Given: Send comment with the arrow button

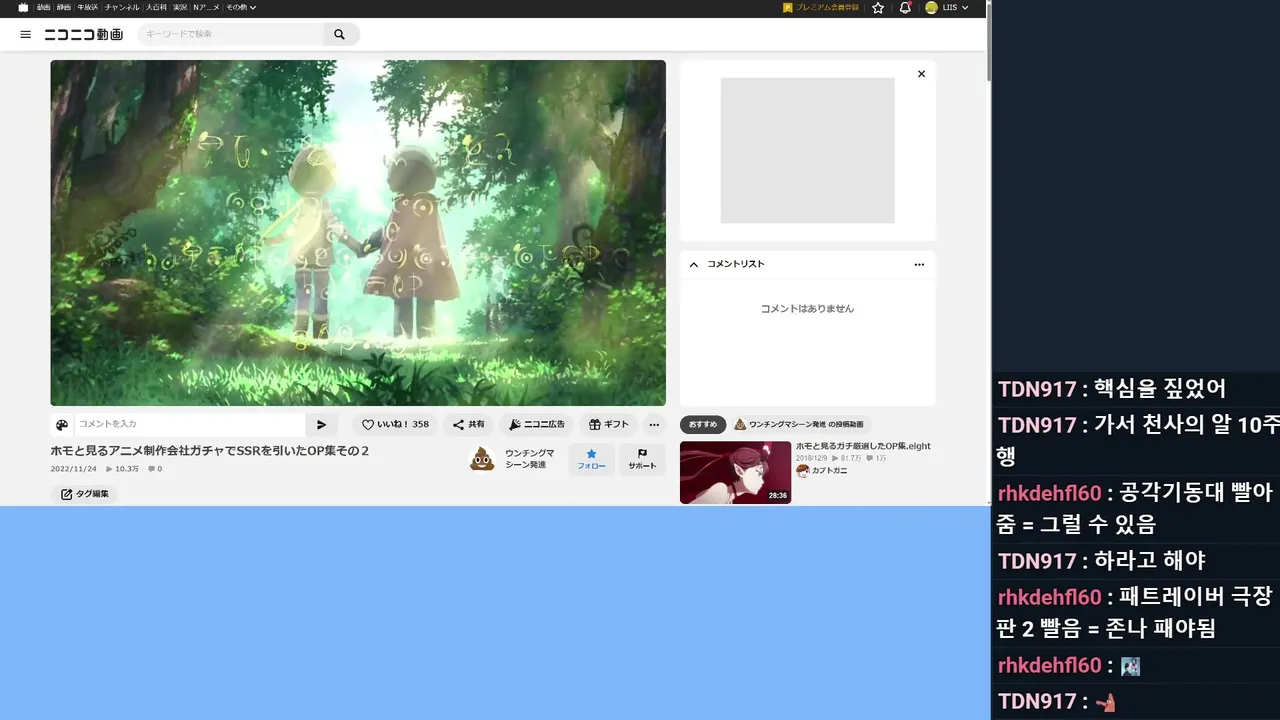Looking at the screenshot, I should 321,424.
